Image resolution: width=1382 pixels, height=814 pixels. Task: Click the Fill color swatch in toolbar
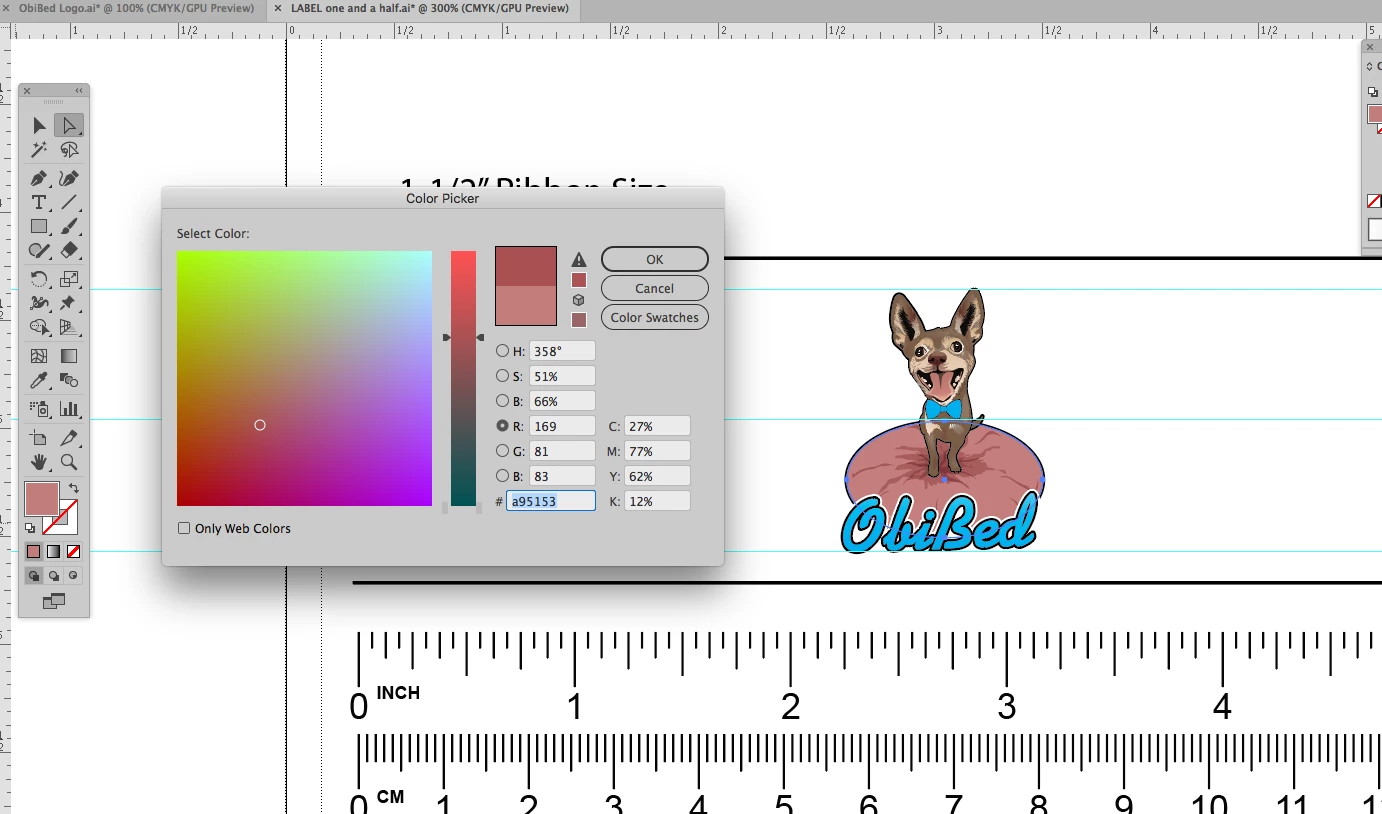click(42, 499)
